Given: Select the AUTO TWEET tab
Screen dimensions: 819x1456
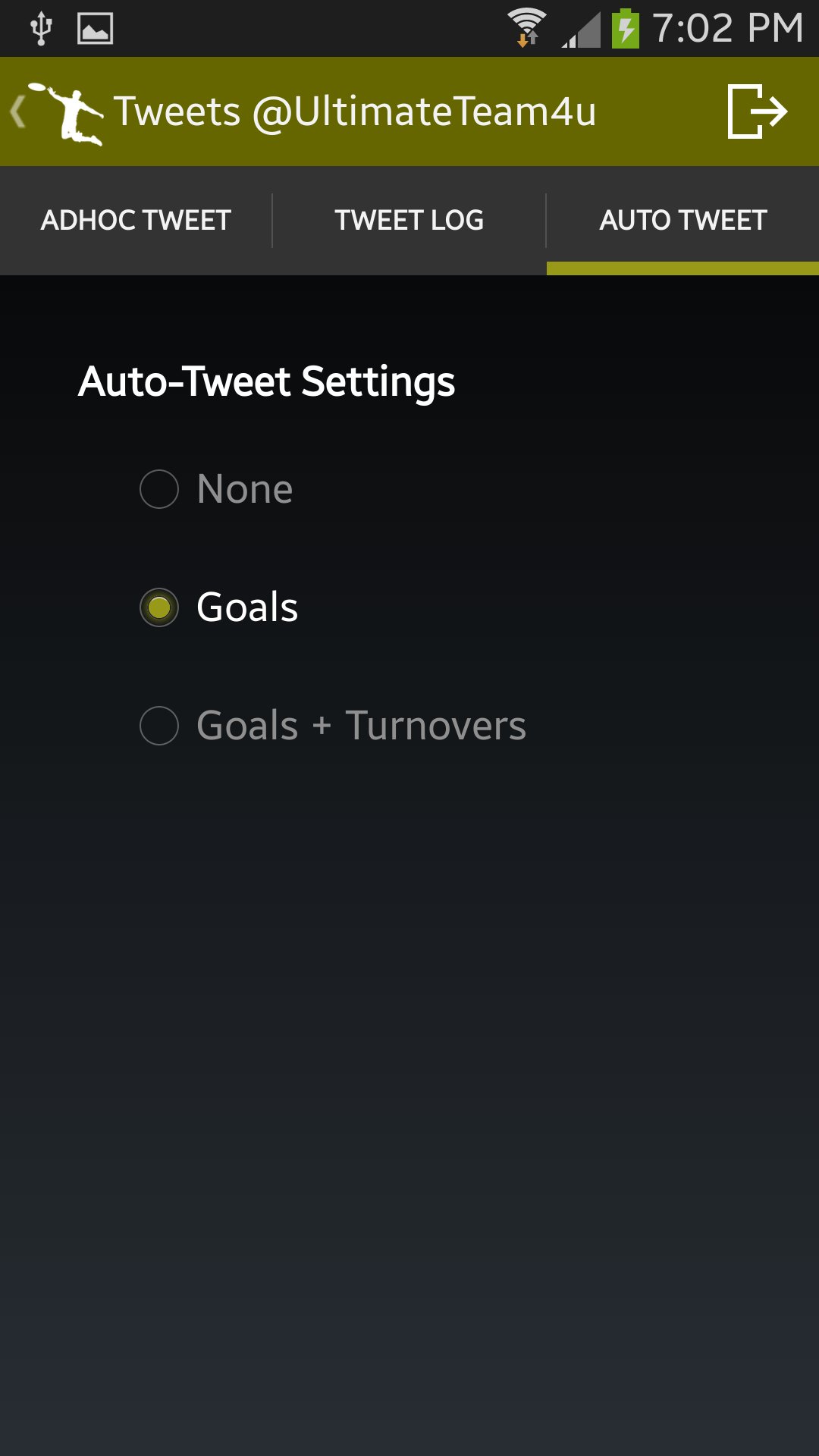Looking at the screenshot, I should [x=683, y=221].
